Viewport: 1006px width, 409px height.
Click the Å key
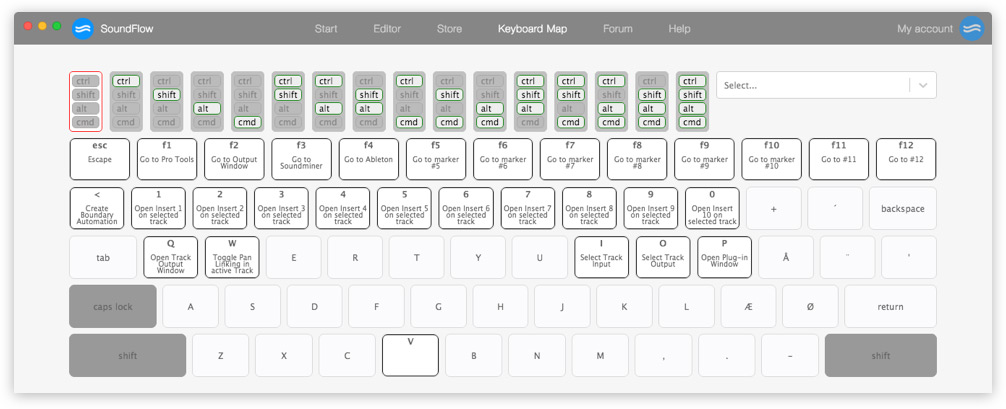[x=786, y=257]
